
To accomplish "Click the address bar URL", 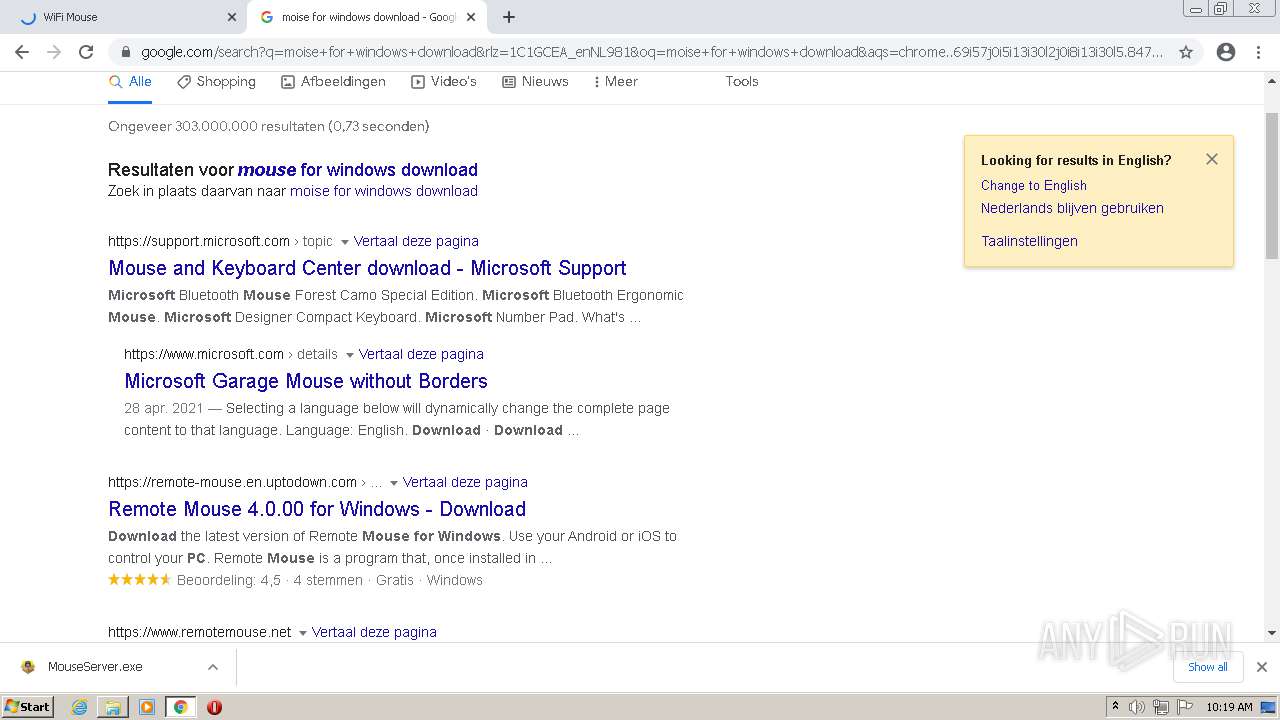I will pyautogui.click(x=651, y=52).
